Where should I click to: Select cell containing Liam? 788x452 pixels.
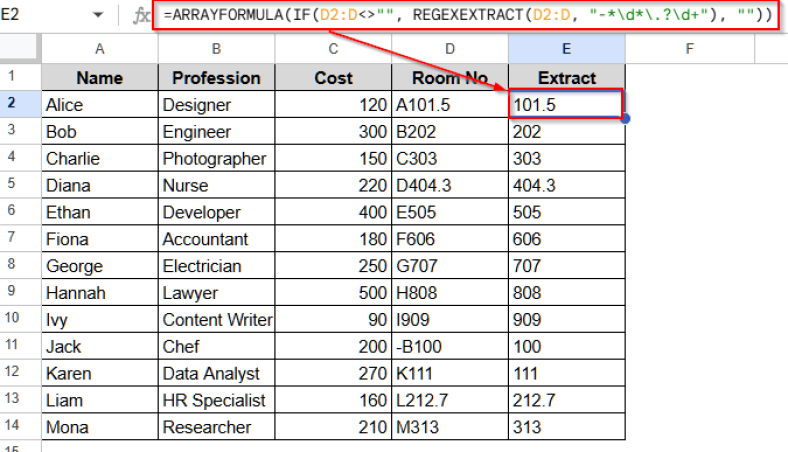(100, 400)
